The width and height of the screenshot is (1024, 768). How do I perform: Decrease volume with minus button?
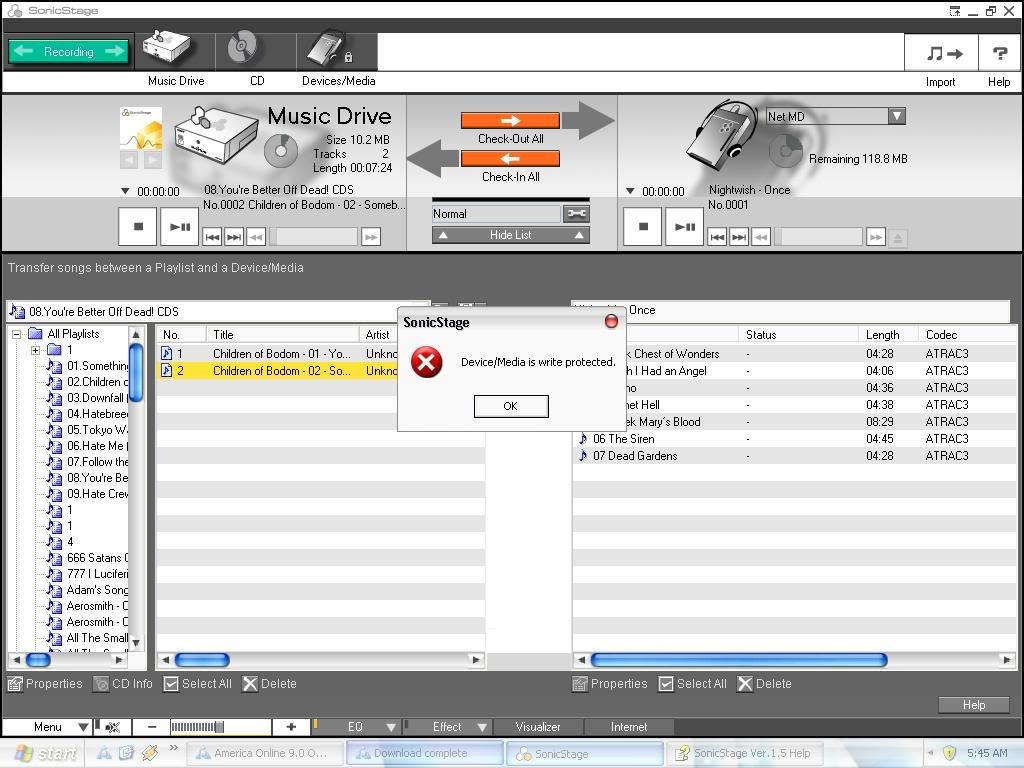(152, 727)
